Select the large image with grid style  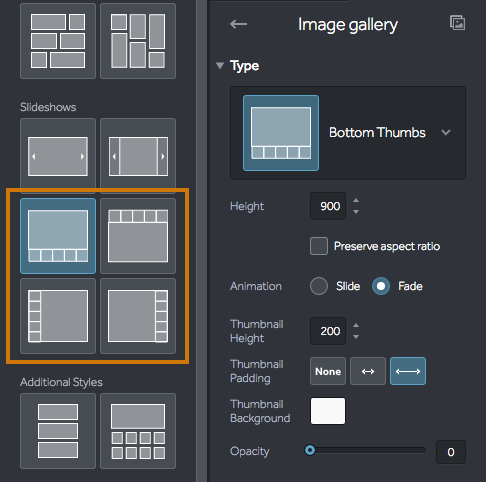pos(138,431)
